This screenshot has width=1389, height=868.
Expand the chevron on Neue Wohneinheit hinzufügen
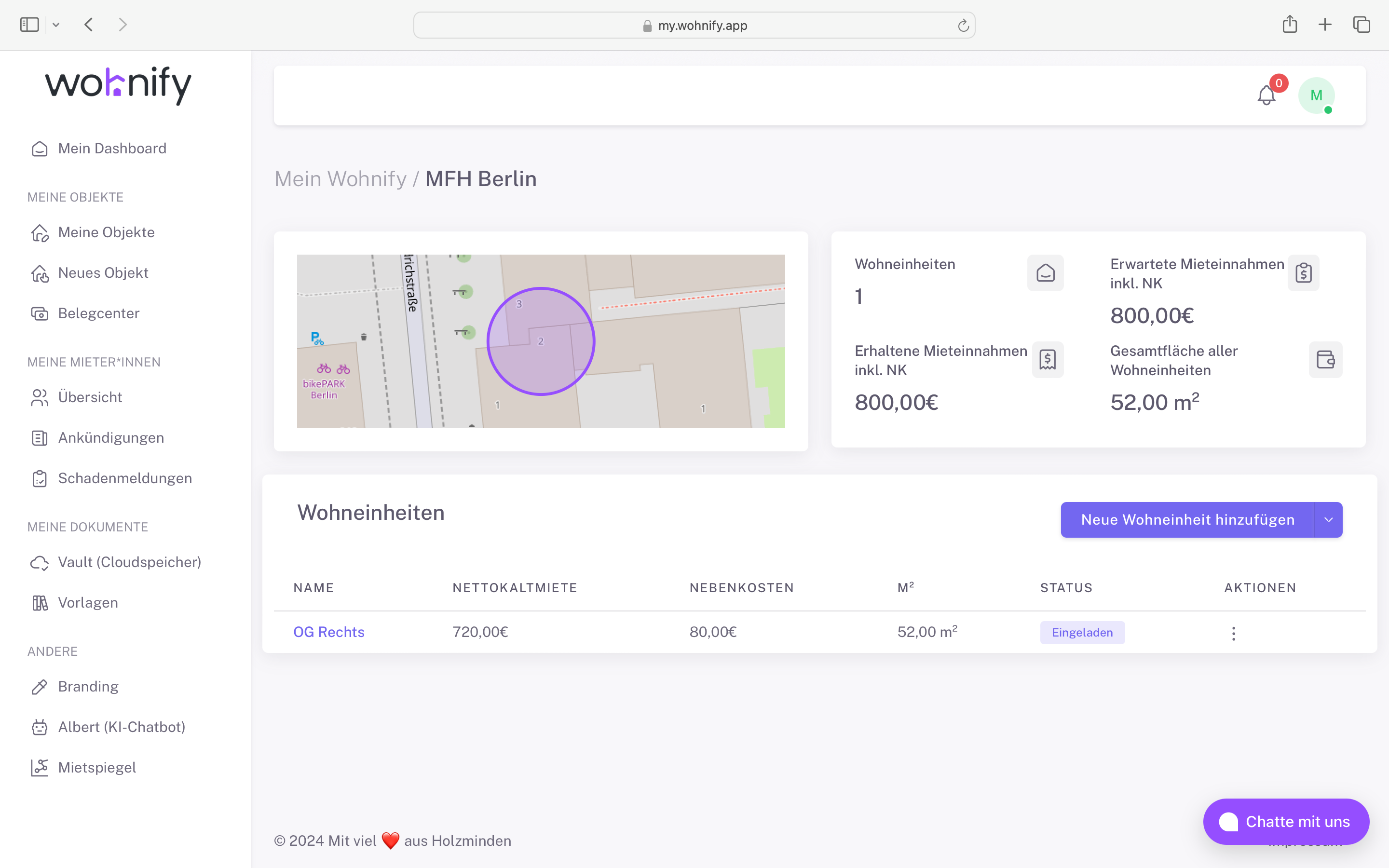click(1329, 519)
